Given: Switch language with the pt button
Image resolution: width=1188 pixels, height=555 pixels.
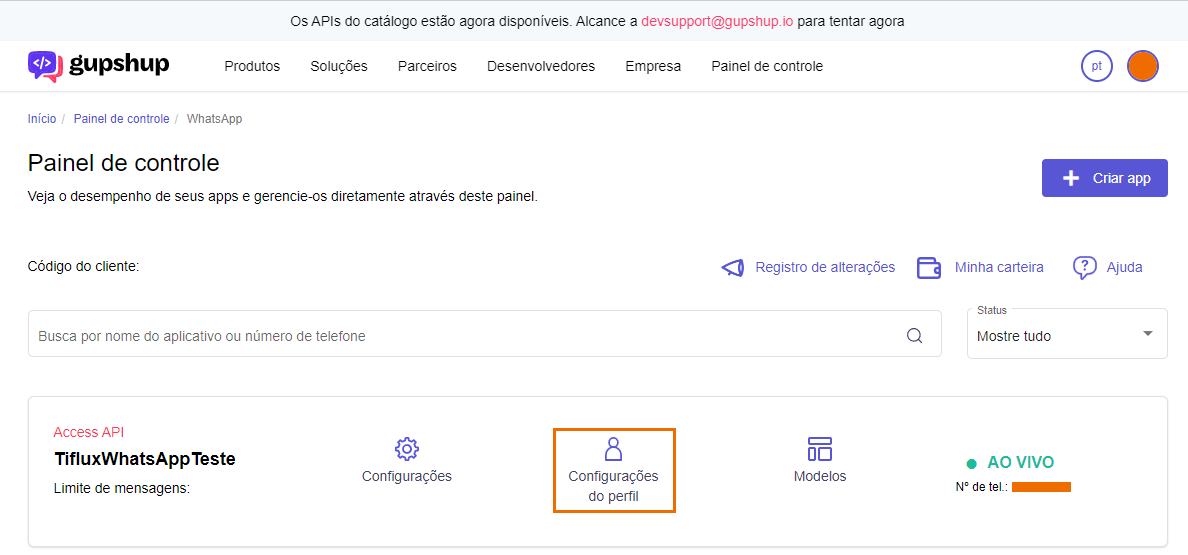Looking at the screenshot, I should point(1096,66).
